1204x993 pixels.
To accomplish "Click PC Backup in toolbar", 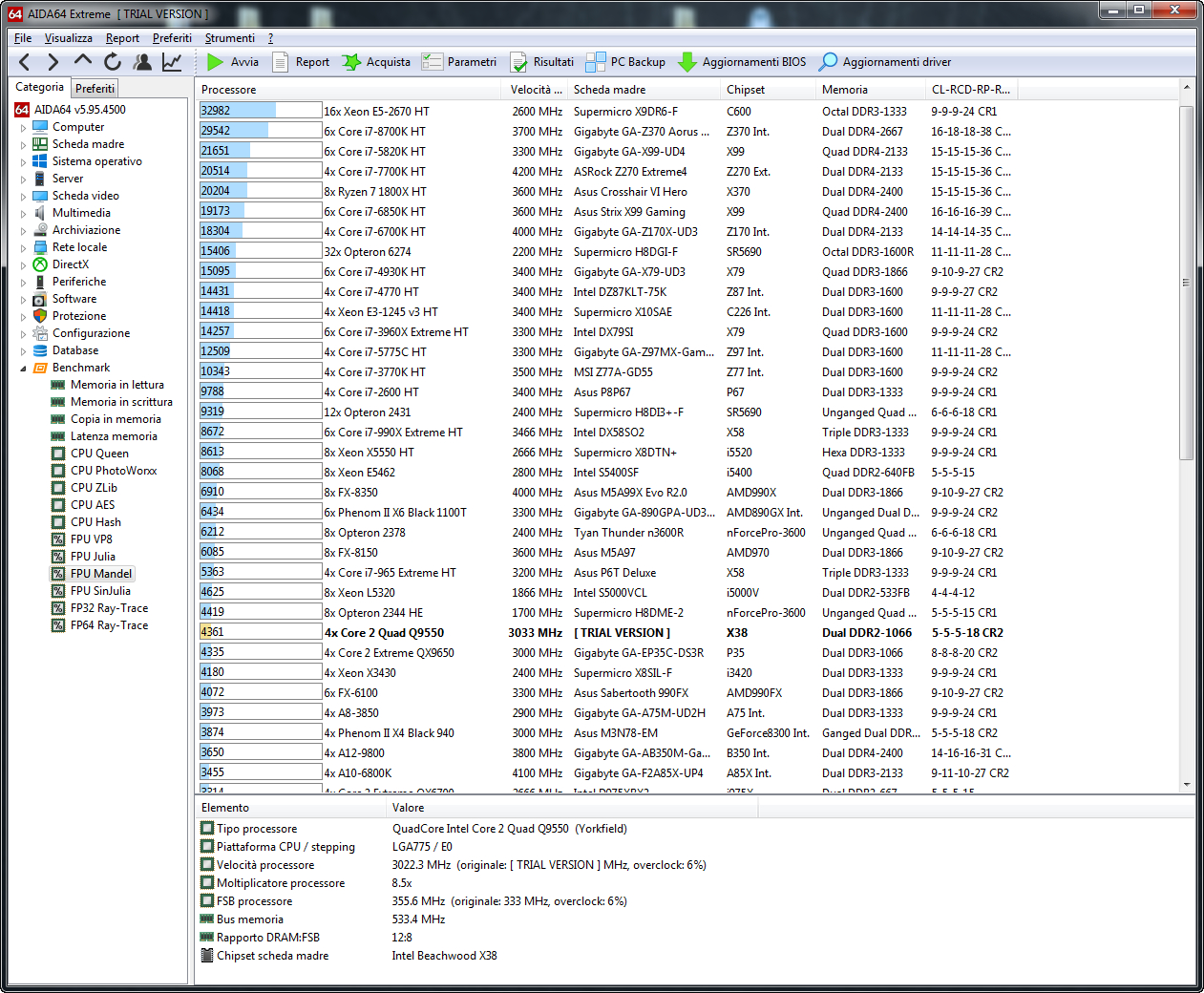I will (625, 62).
